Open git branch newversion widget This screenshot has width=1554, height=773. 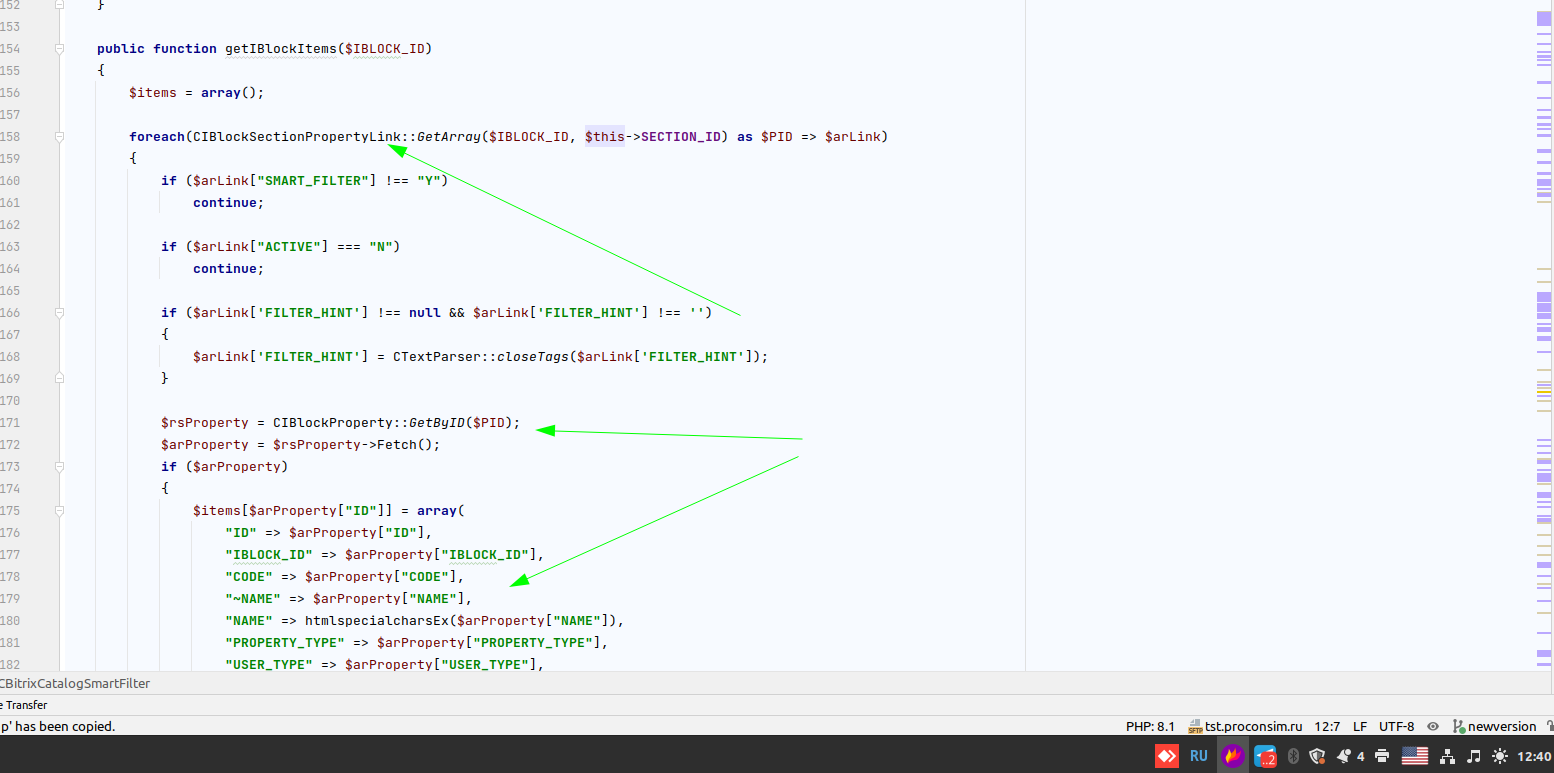click(1494, 727)
